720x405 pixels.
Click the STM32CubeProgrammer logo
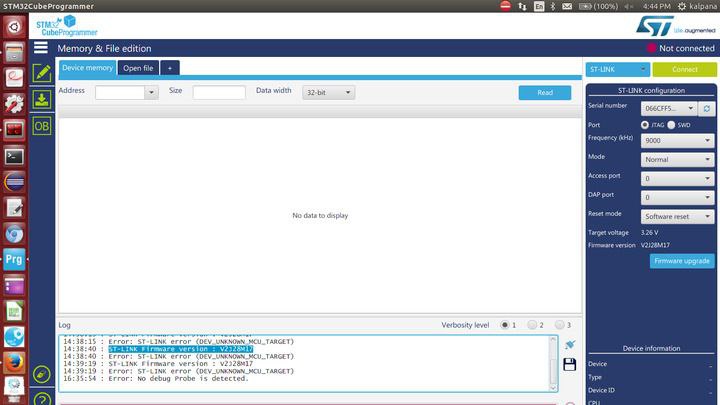66,26
